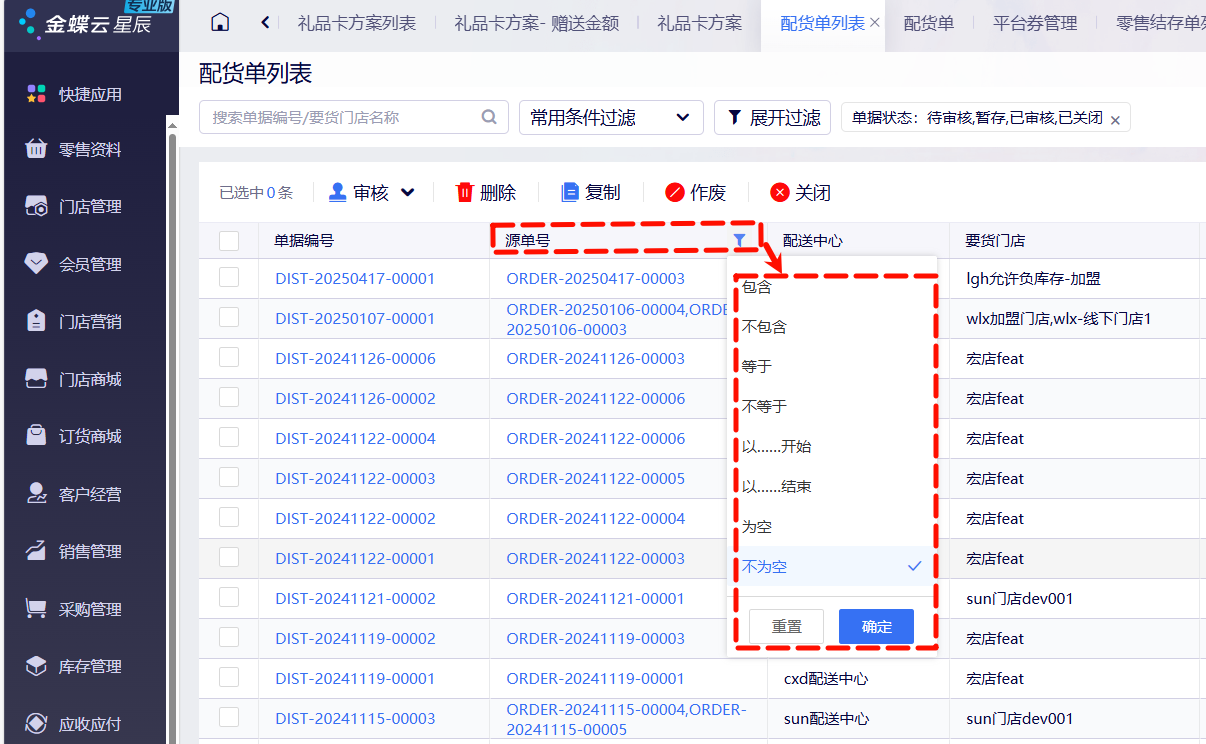Open link DIST-20241122-00002
The width and height of the screenshot is (1206, 744).
(356, 519)
